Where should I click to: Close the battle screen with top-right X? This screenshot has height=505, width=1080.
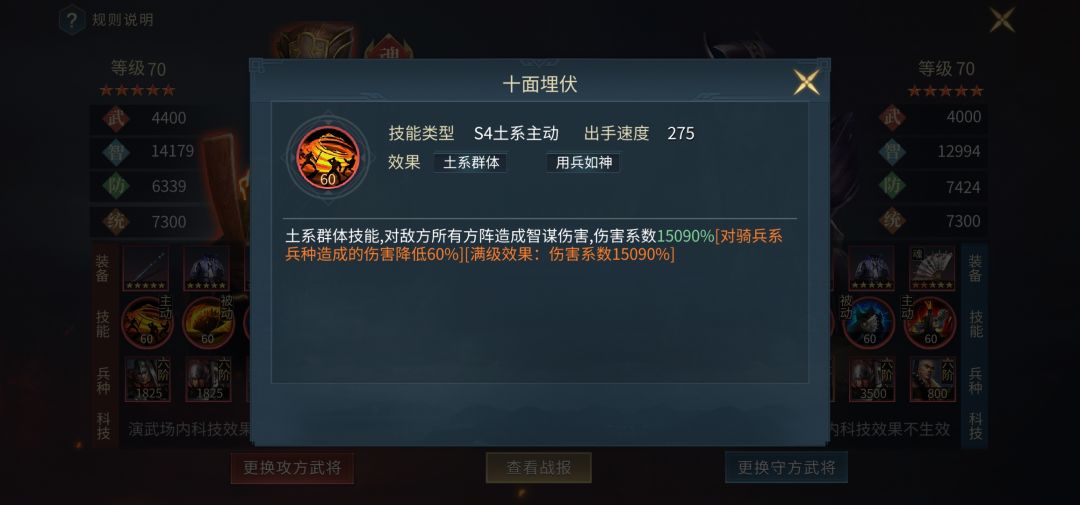pos(1002,20)
